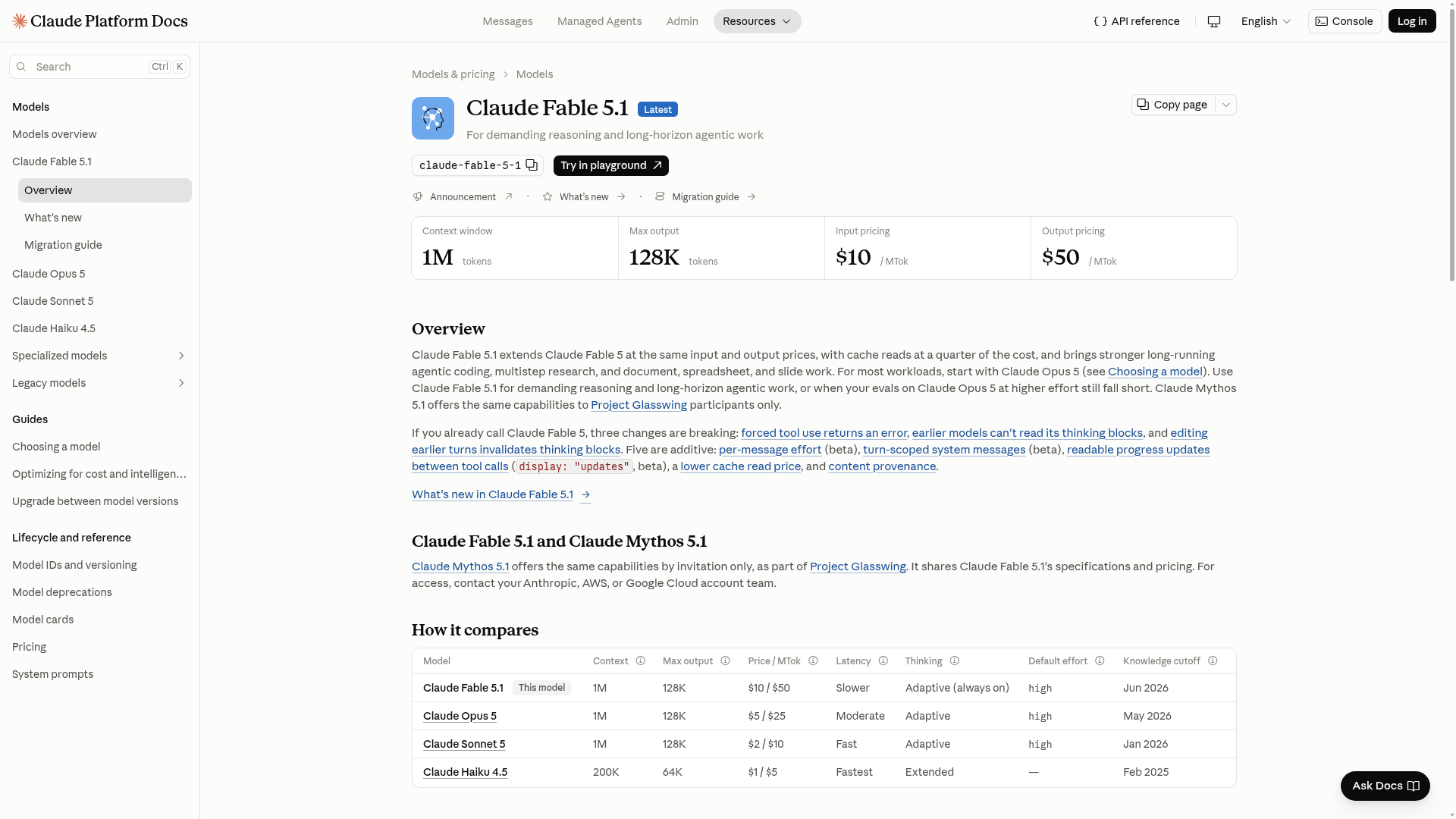Click the Log in button
The width and height of the screenshot is (1456, 819).
coord(1412,21)
